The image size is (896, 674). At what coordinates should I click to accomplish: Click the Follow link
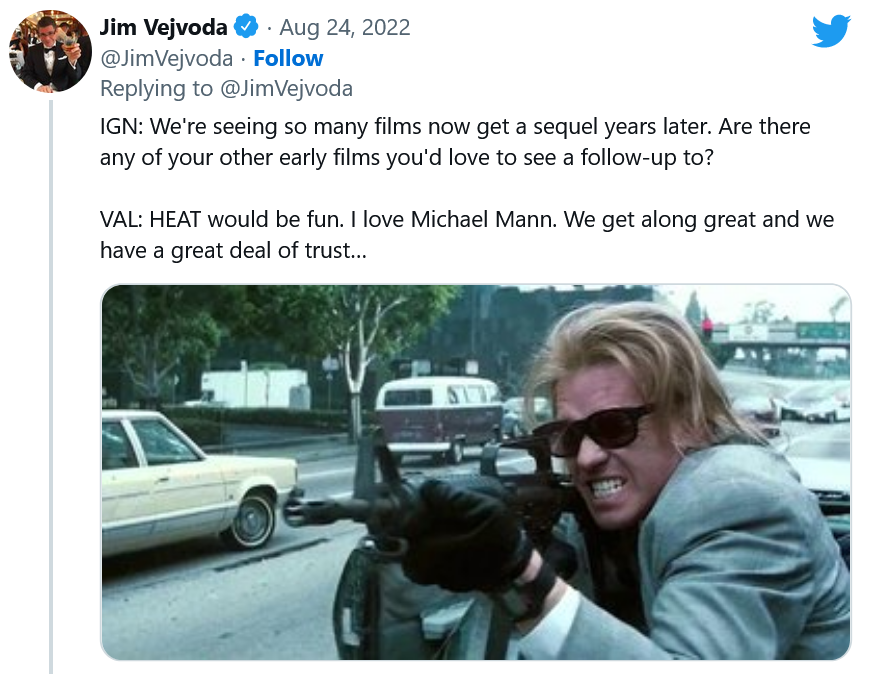[288, 58]
